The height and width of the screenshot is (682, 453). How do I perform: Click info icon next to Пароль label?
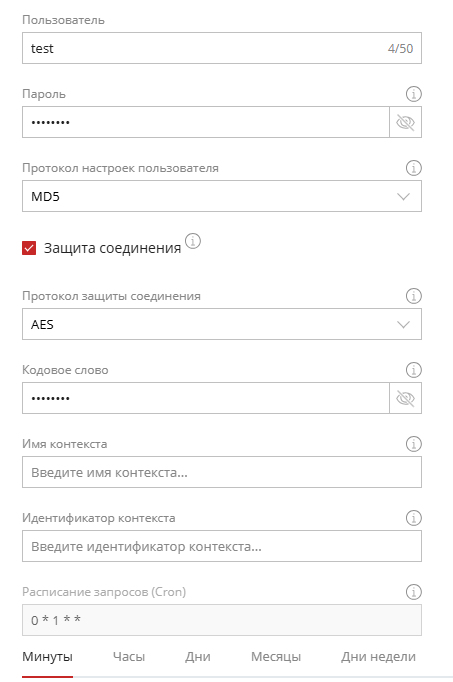(x=413, y=94)
